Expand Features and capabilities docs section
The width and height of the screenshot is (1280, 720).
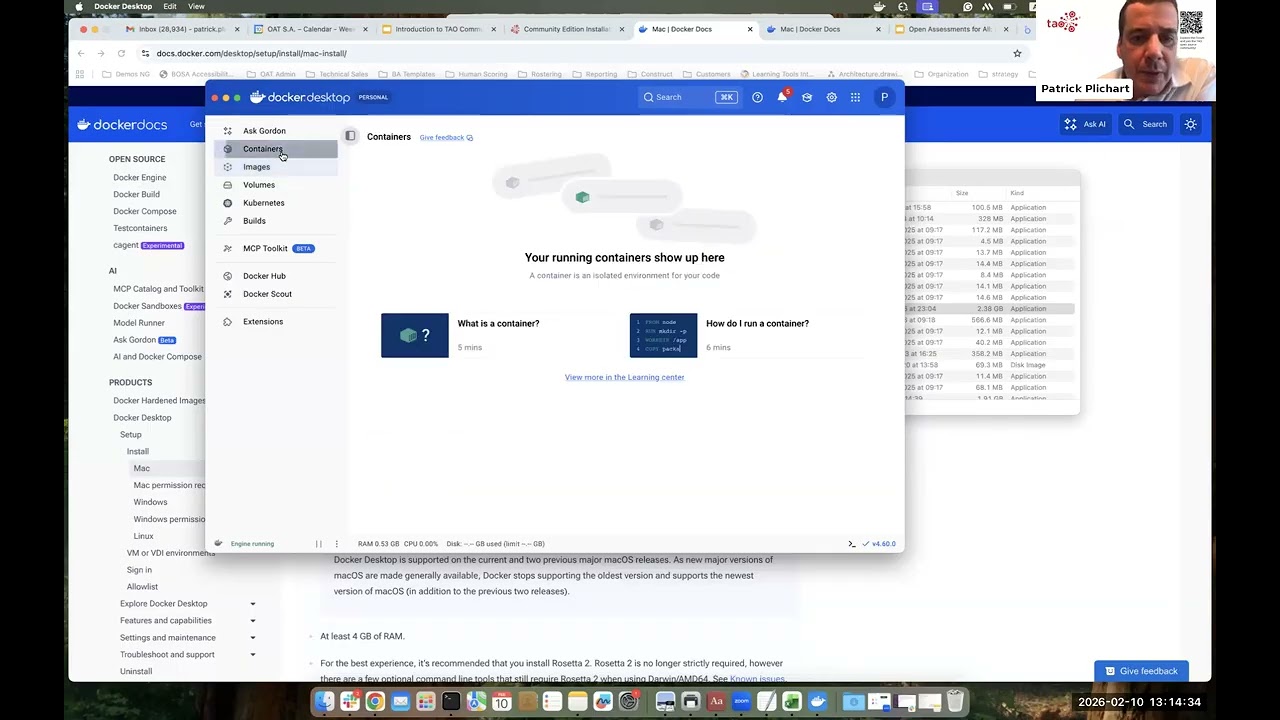click(252, 621)
